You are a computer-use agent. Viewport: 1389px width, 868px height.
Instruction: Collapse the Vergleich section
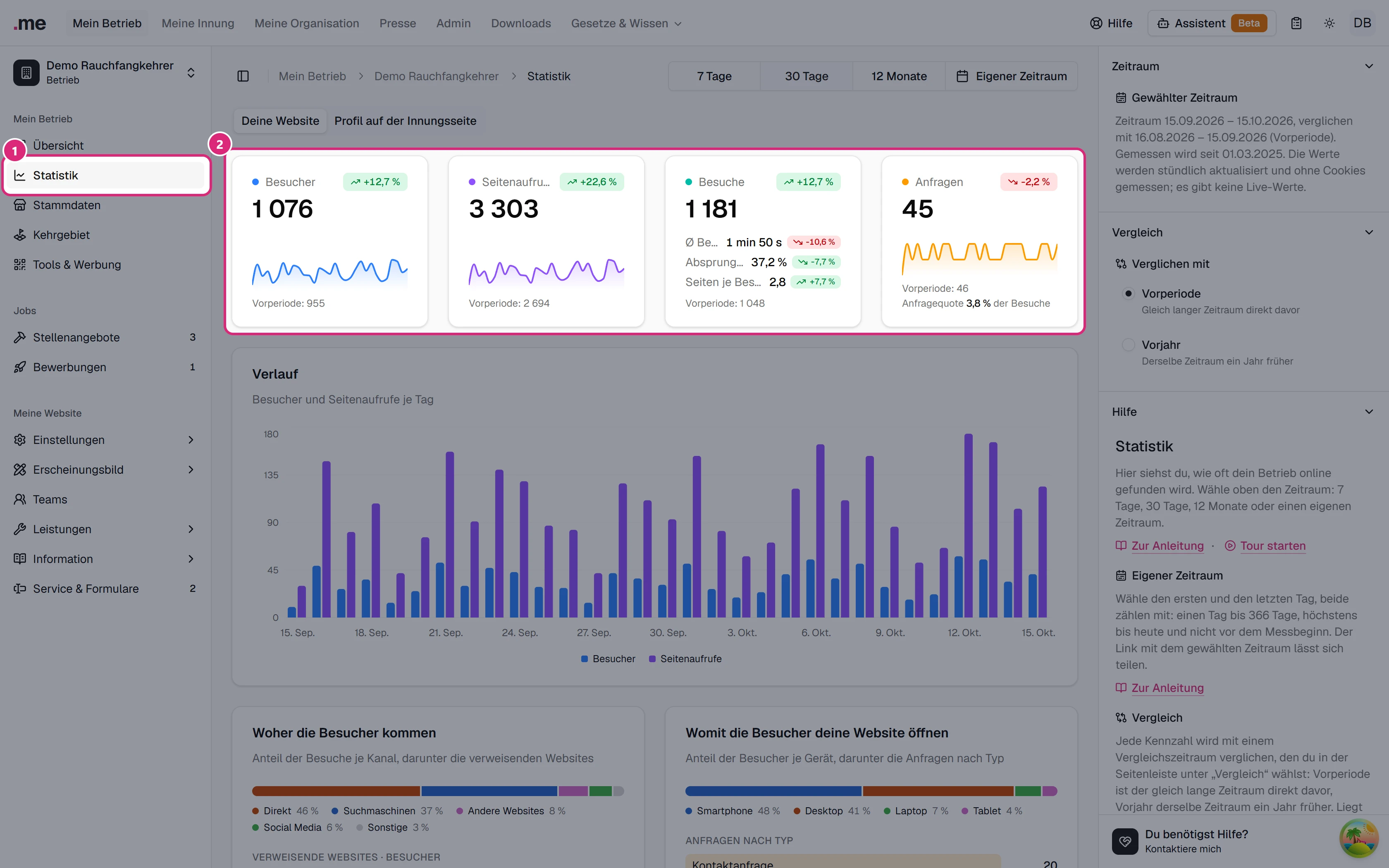[1369, 232]
